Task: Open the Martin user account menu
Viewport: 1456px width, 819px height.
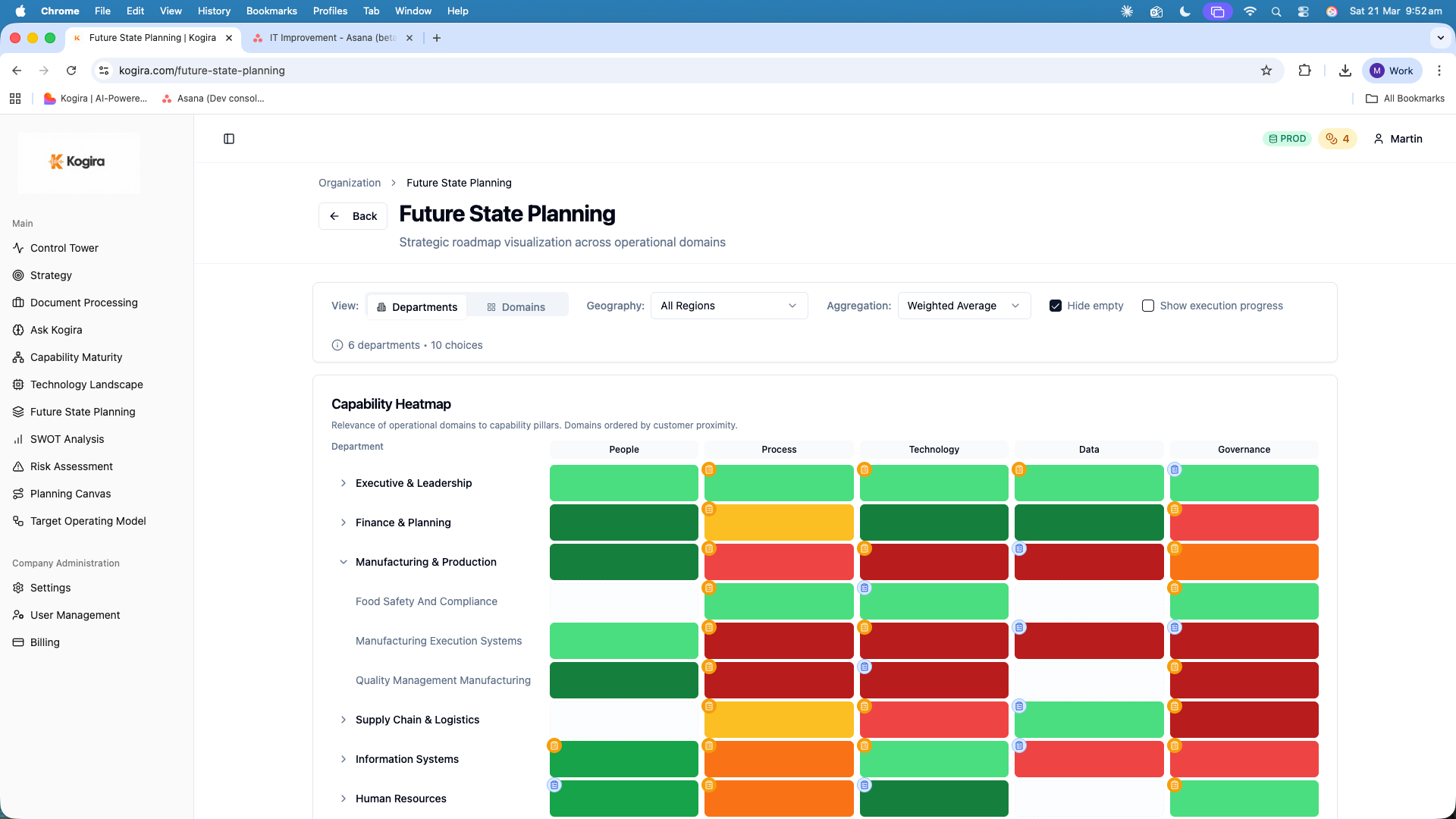Action: click(x=1397, y=139)
